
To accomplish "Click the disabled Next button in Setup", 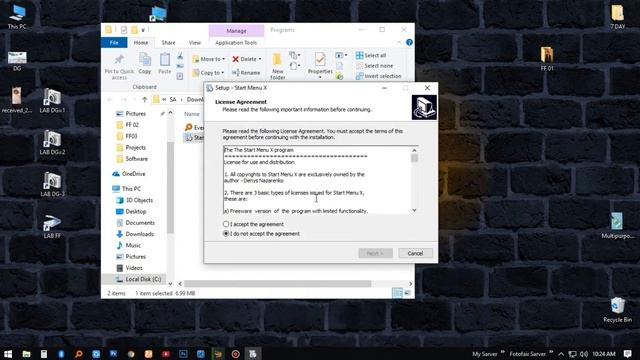I will (x=375, y=253).
